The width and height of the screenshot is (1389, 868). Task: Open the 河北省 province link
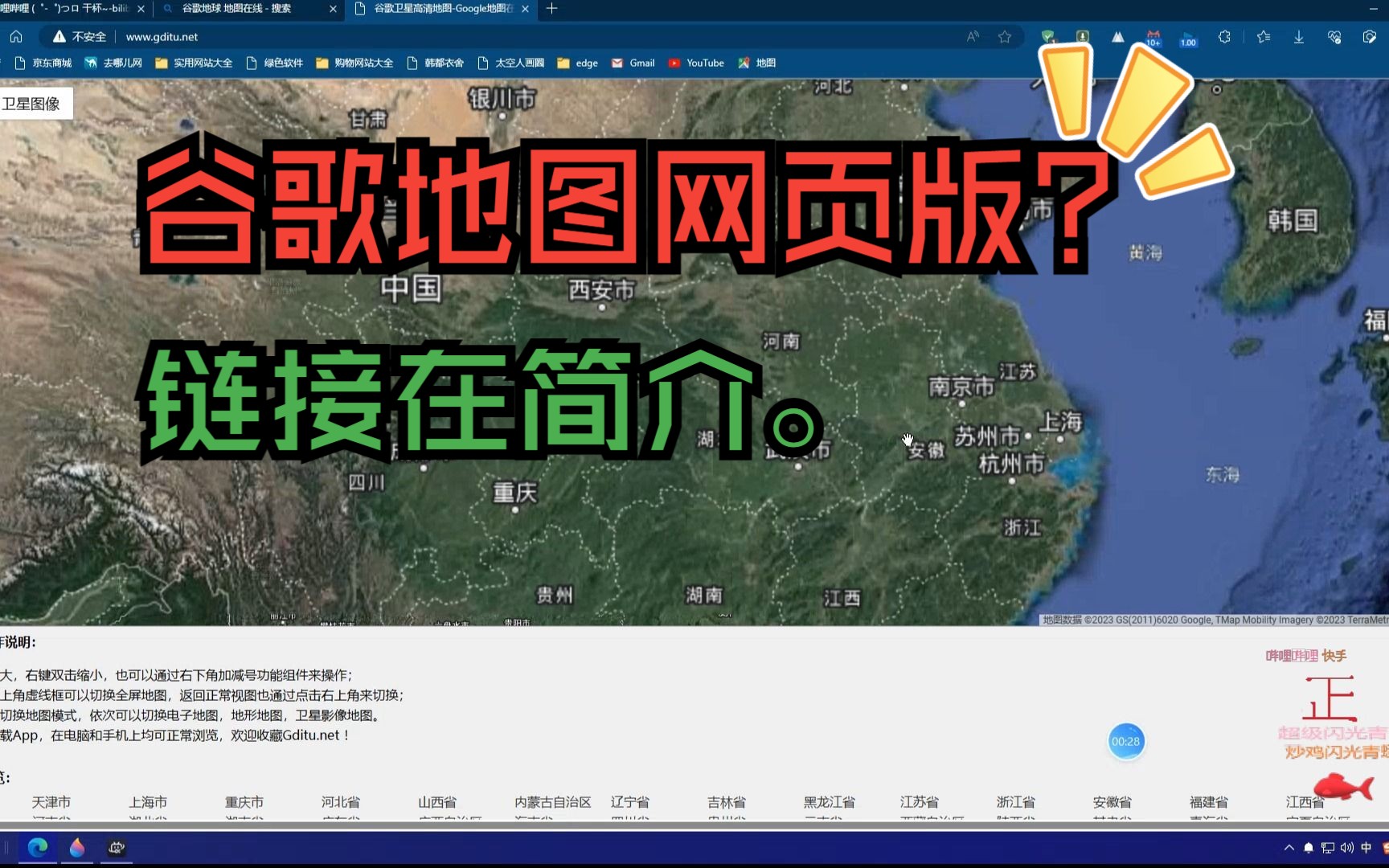pos(341,802)
